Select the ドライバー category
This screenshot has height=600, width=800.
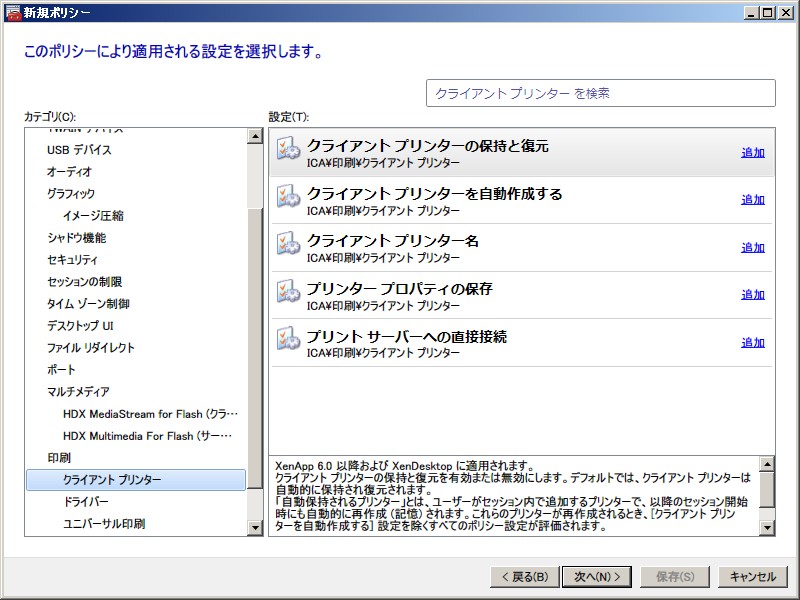pyautogui.click(x=85, y=502)
